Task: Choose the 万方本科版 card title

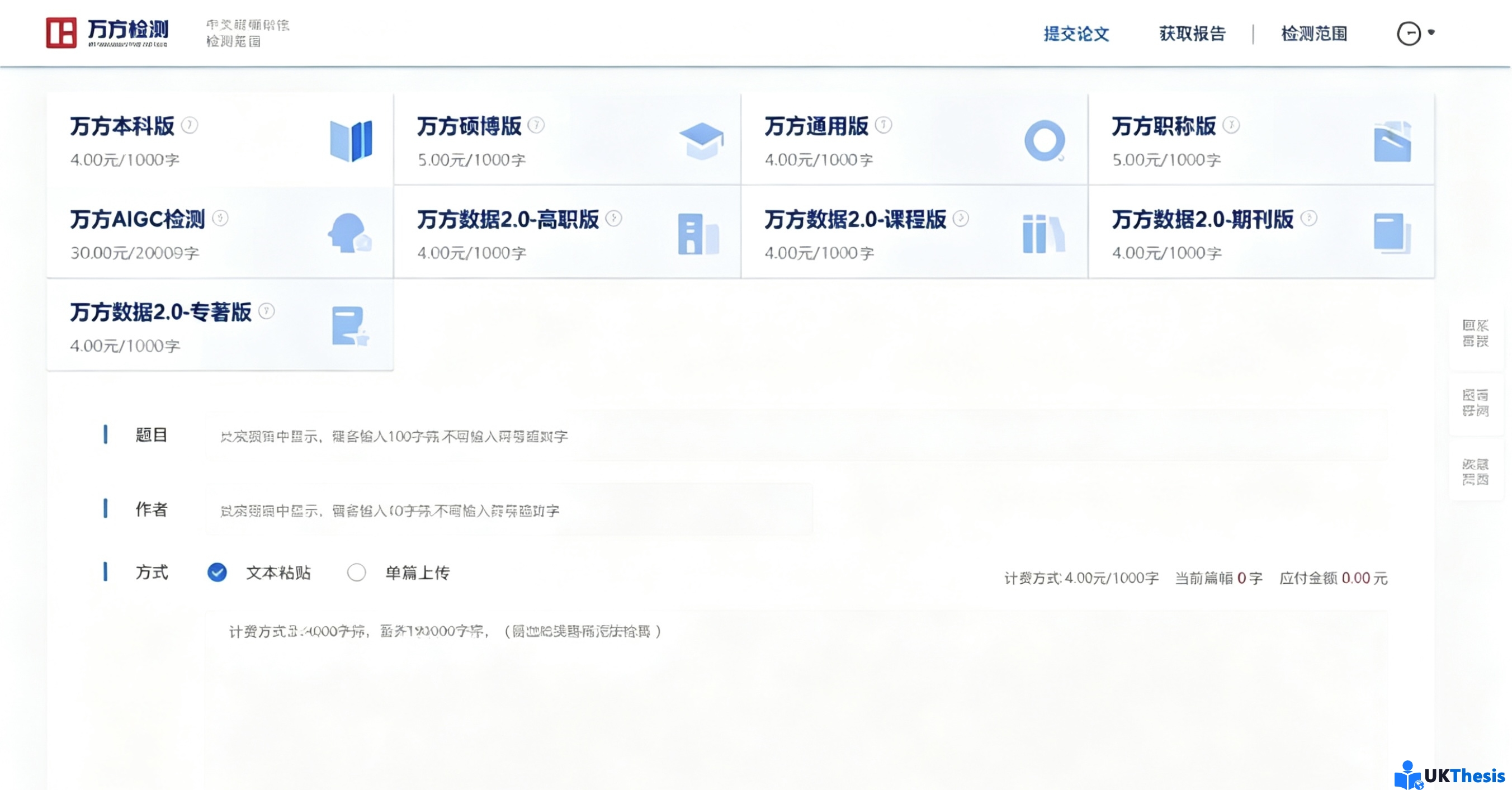Action: (x=122, y=126)
